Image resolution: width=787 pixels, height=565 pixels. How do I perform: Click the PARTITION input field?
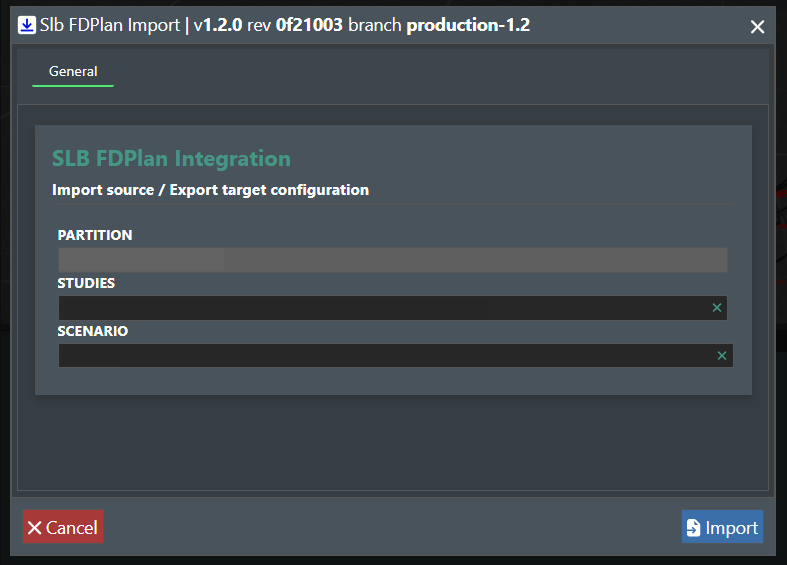pos(392,260)
